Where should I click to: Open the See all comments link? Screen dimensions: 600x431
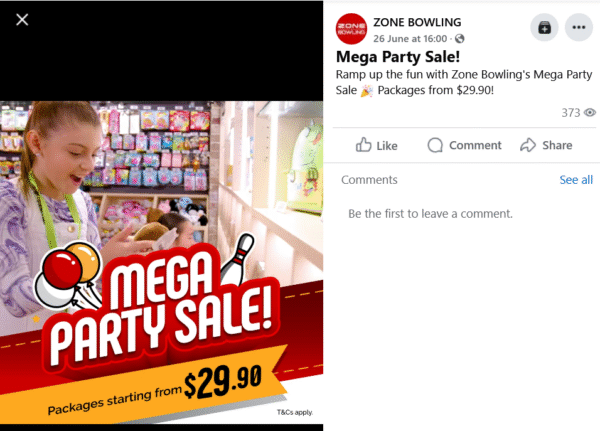[x=576, y=180]
